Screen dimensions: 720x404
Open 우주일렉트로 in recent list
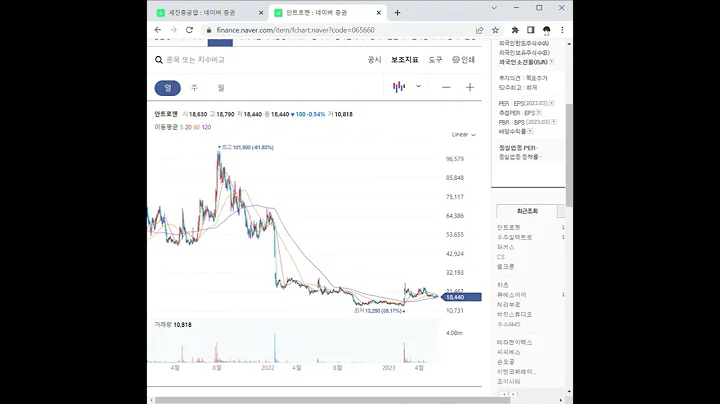tap(515, 237)
